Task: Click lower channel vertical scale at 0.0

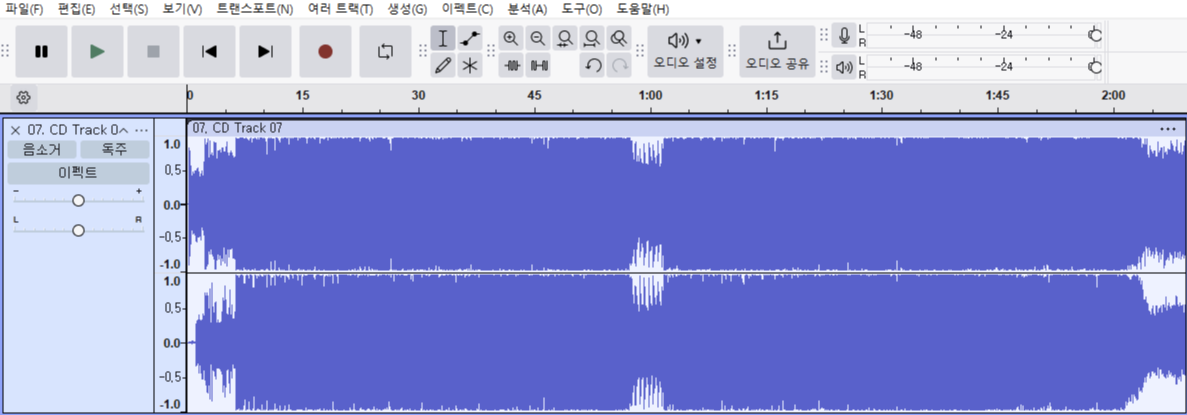Action: tap(173, 343)
